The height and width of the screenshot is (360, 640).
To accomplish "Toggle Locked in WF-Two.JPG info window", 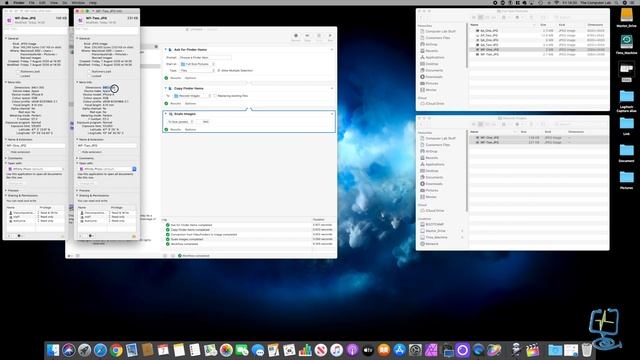I will tap(89, 76).
